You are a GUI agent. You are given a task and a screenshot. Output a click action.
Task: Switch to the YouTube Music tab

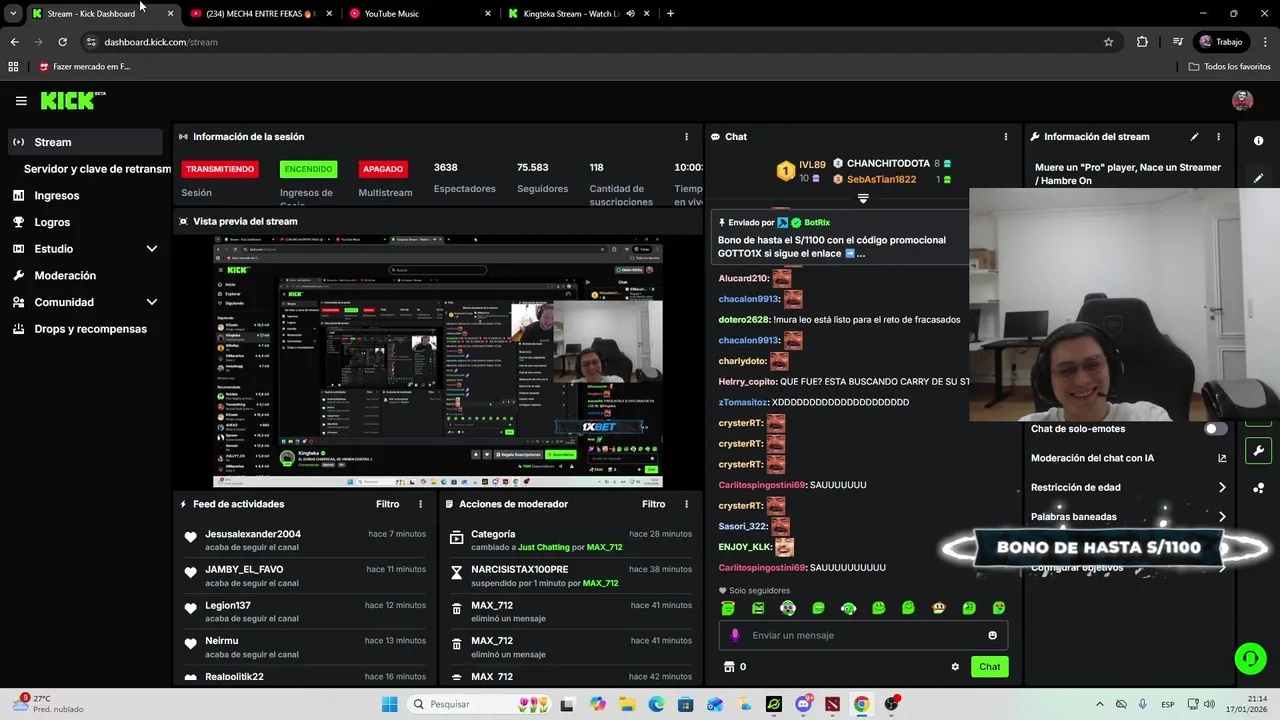click(420, 14)
